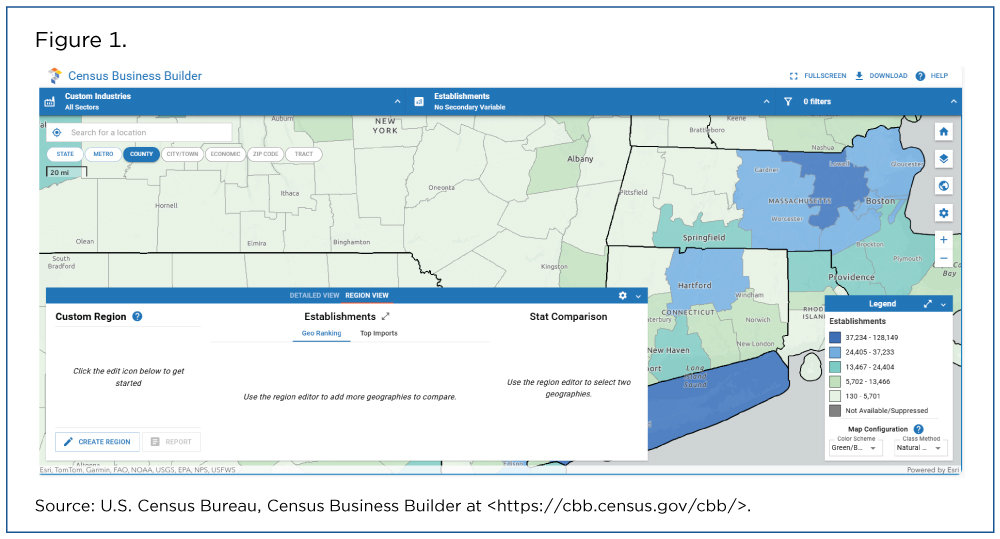Open the Geo Ranking tab
The width and height of the screenshot is (1000, 539).
click(x=321, y=334)
